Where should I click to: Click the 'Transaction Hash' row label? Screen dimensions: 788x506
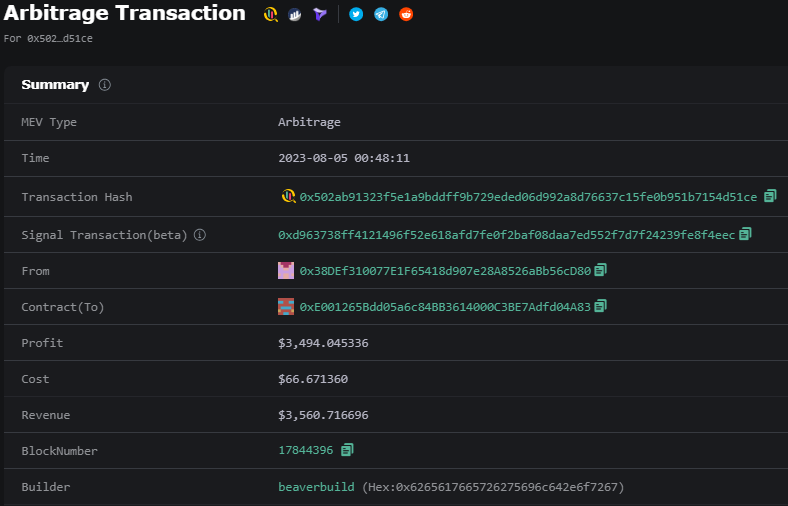tap(77, 197)
